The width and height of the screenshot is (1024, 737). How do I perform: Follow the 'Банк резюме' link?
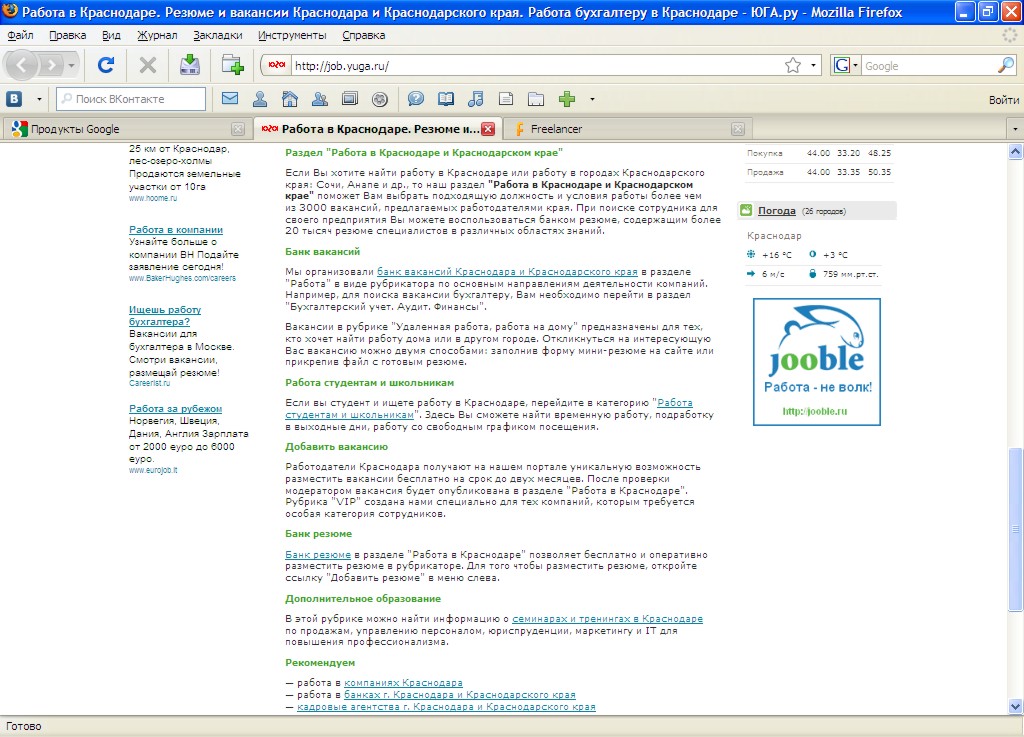pos(318,554)
